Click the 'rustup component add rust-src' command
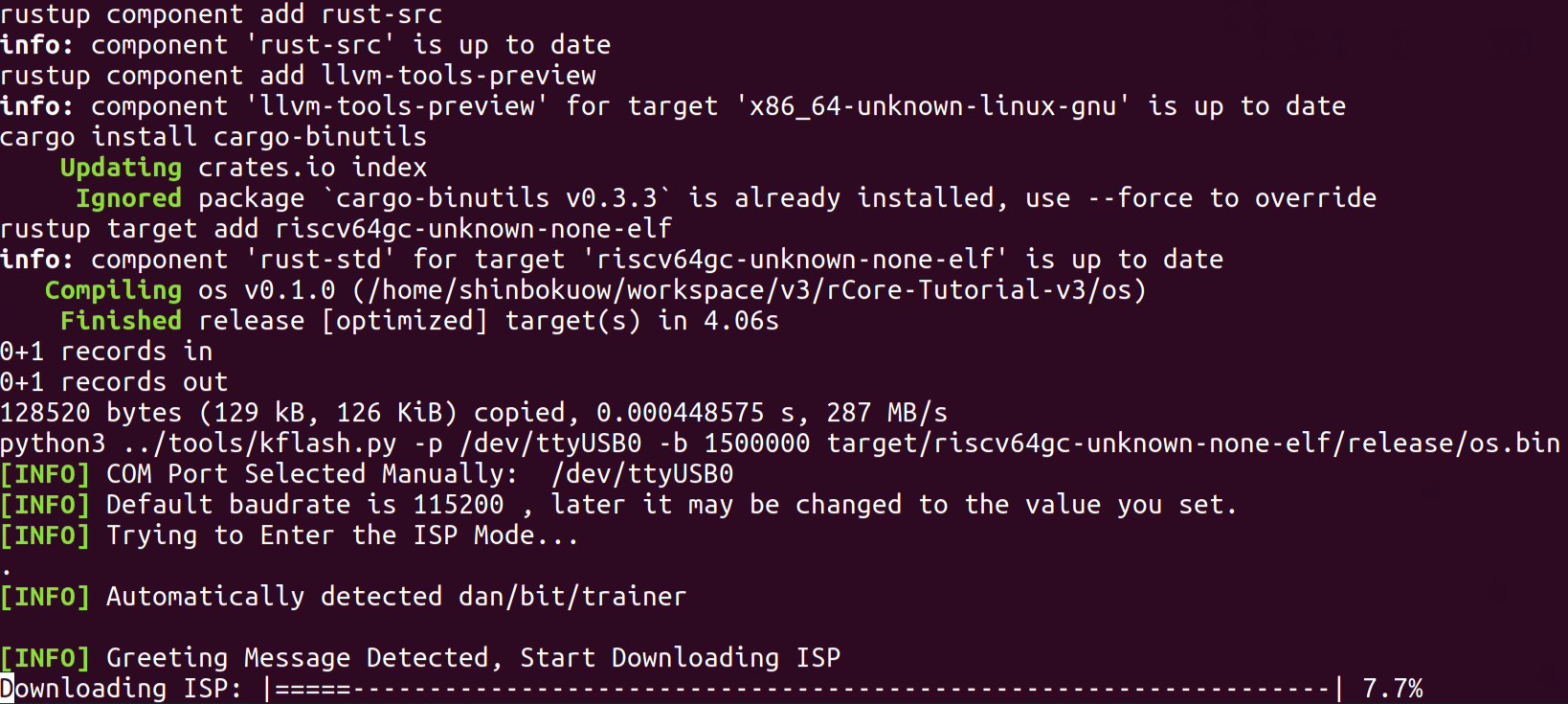1568x704 pixels. click(x=221, y=14)
